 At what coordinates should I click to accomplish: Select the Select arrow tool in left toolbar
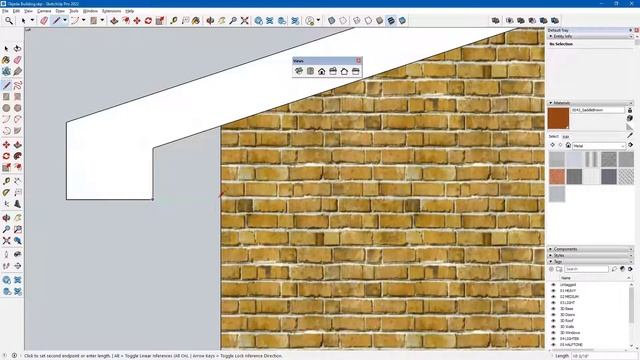(x=6, y=49)
